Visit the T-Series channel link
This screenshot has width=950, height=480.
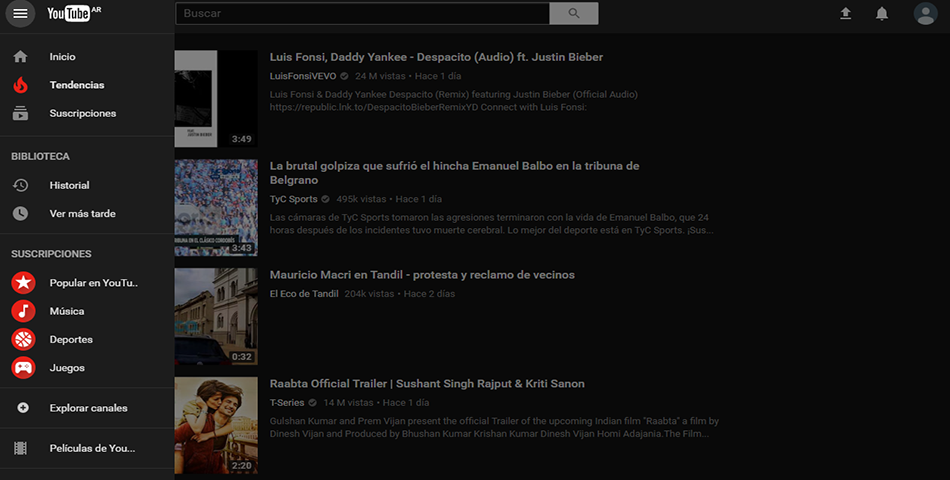tap(287, 403)
